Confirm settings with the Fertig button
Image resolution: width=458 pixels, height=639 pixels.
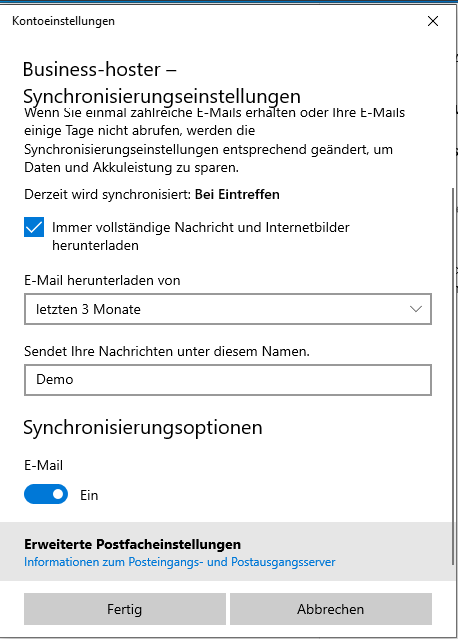[125, 609]
